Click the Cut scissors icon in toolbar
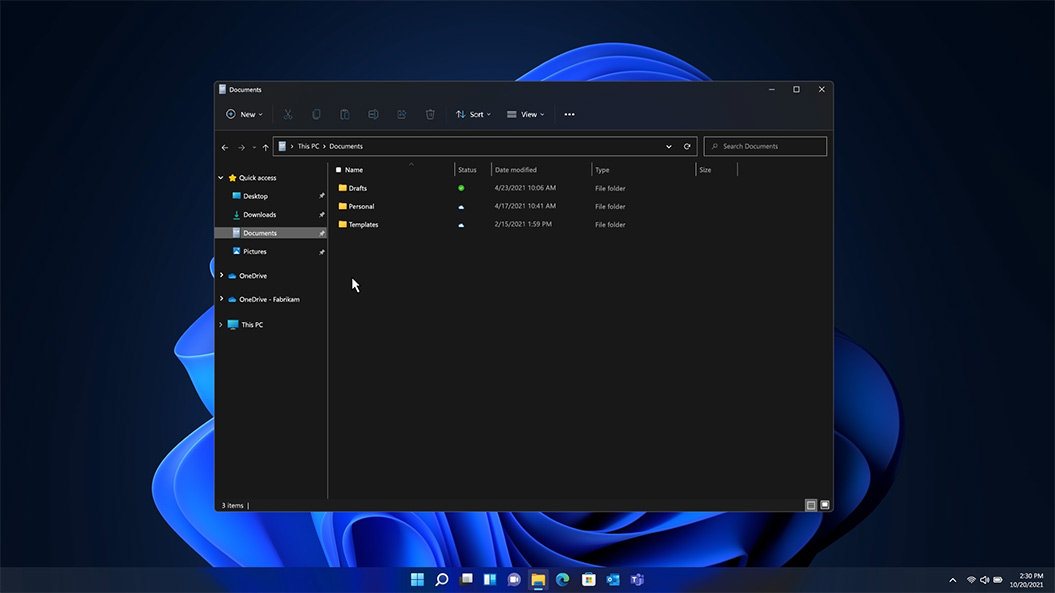 (288, 115)
